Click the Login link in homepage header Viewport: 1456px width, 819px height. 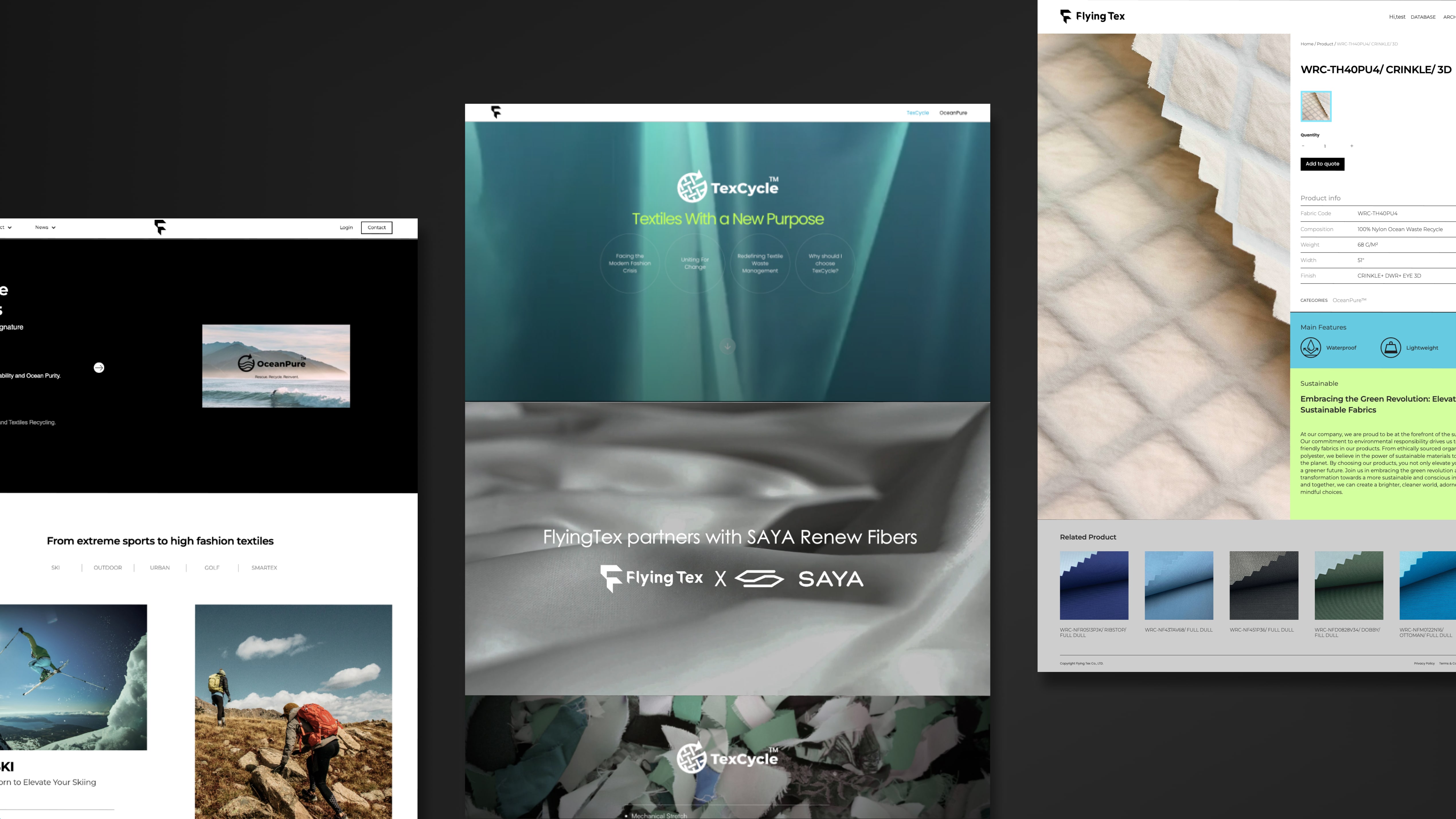click(346, 228)
